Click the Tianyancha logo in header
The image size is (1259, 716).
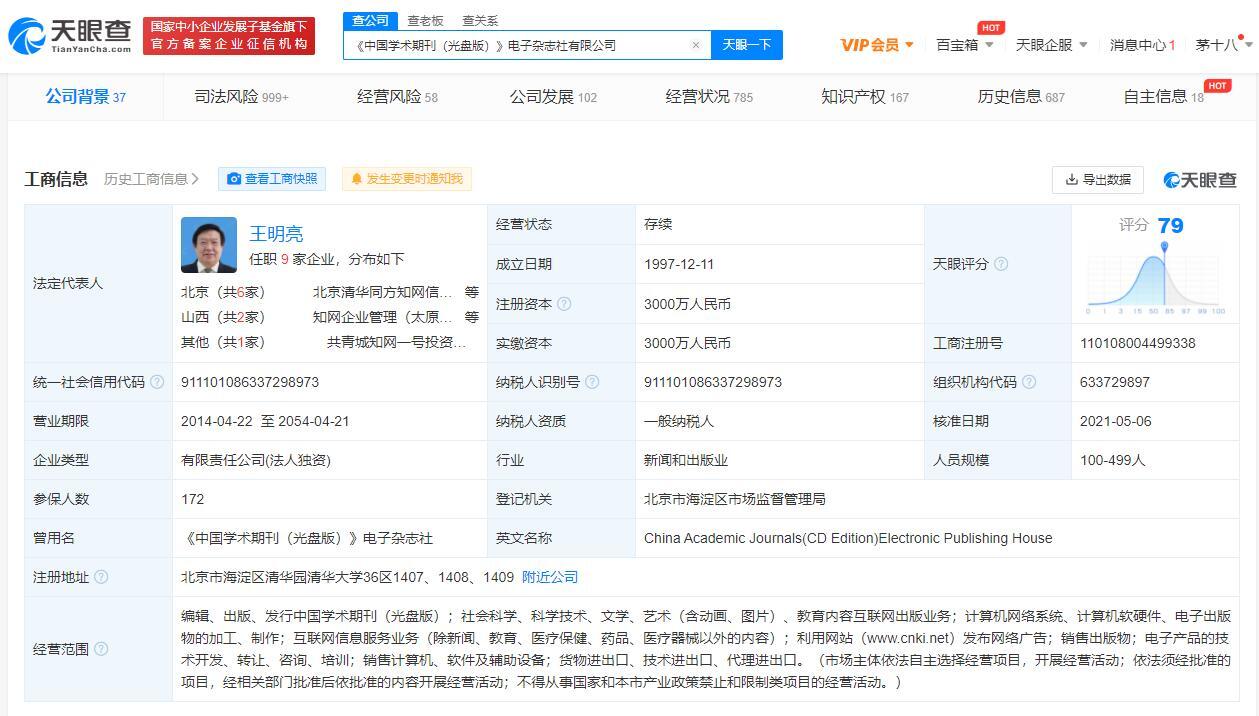tap(69, 36)
